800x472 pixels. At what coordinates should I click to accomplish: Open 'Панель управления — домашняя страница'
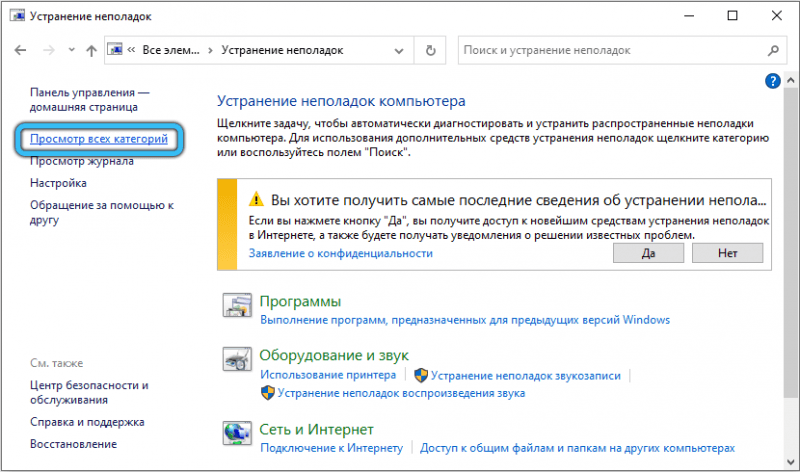pyautogui.click(x=89, y=100)
